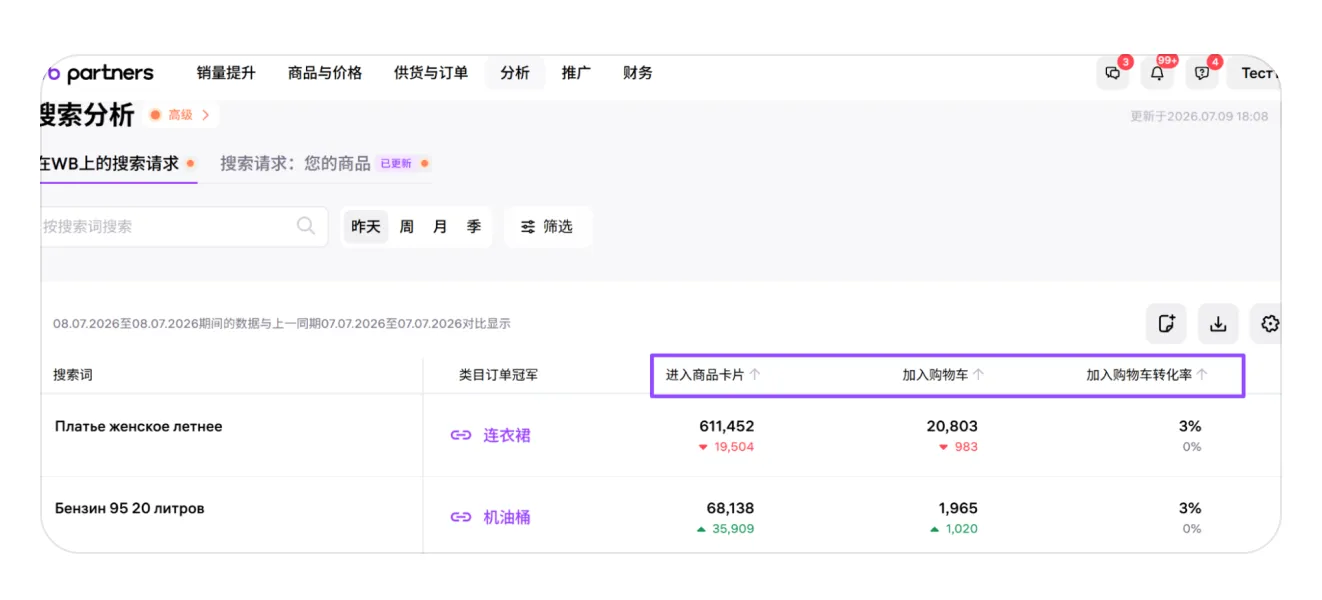
Task: Click the 1,965 add-to-cart value
Action: pyautogui.click(x=958, y=508)
